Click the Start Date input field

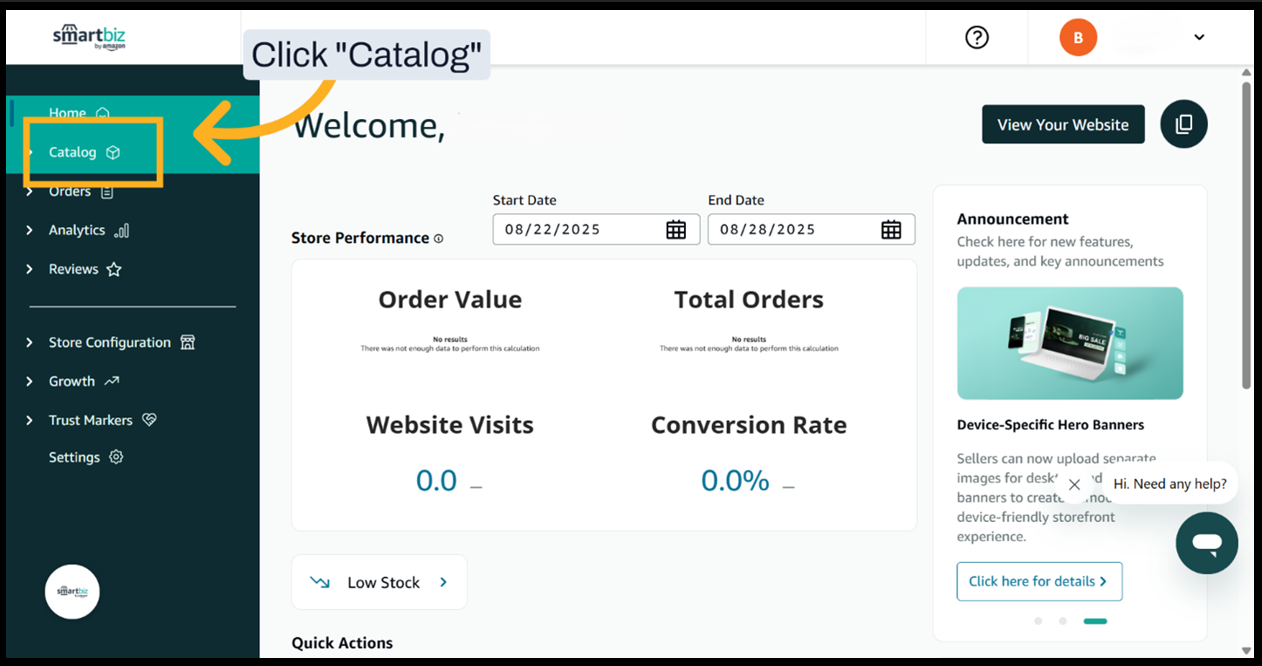tap(575, 229)
